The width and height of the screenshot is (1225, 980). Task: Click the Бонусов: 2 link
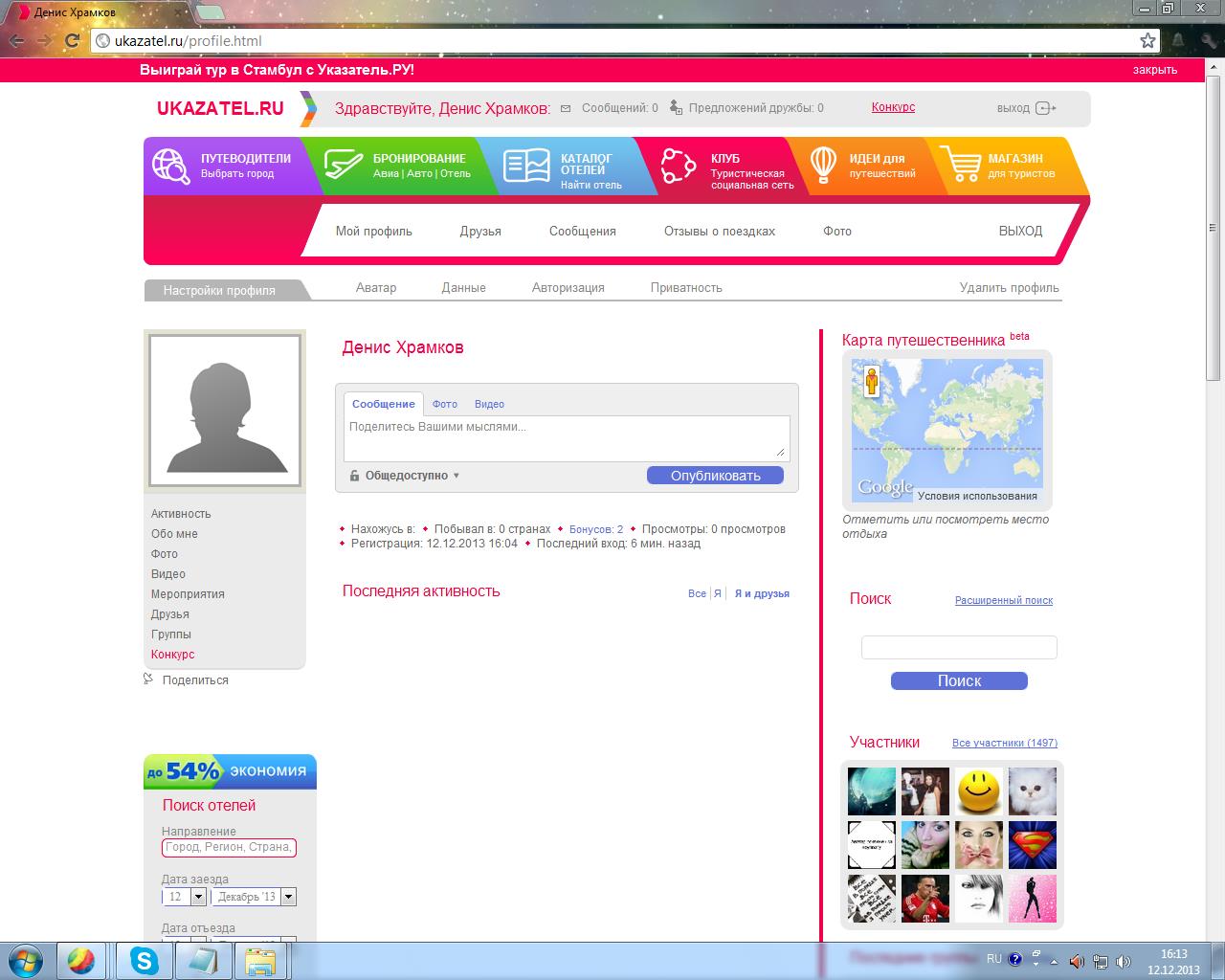pyautogui.click(x=596, y=529)
